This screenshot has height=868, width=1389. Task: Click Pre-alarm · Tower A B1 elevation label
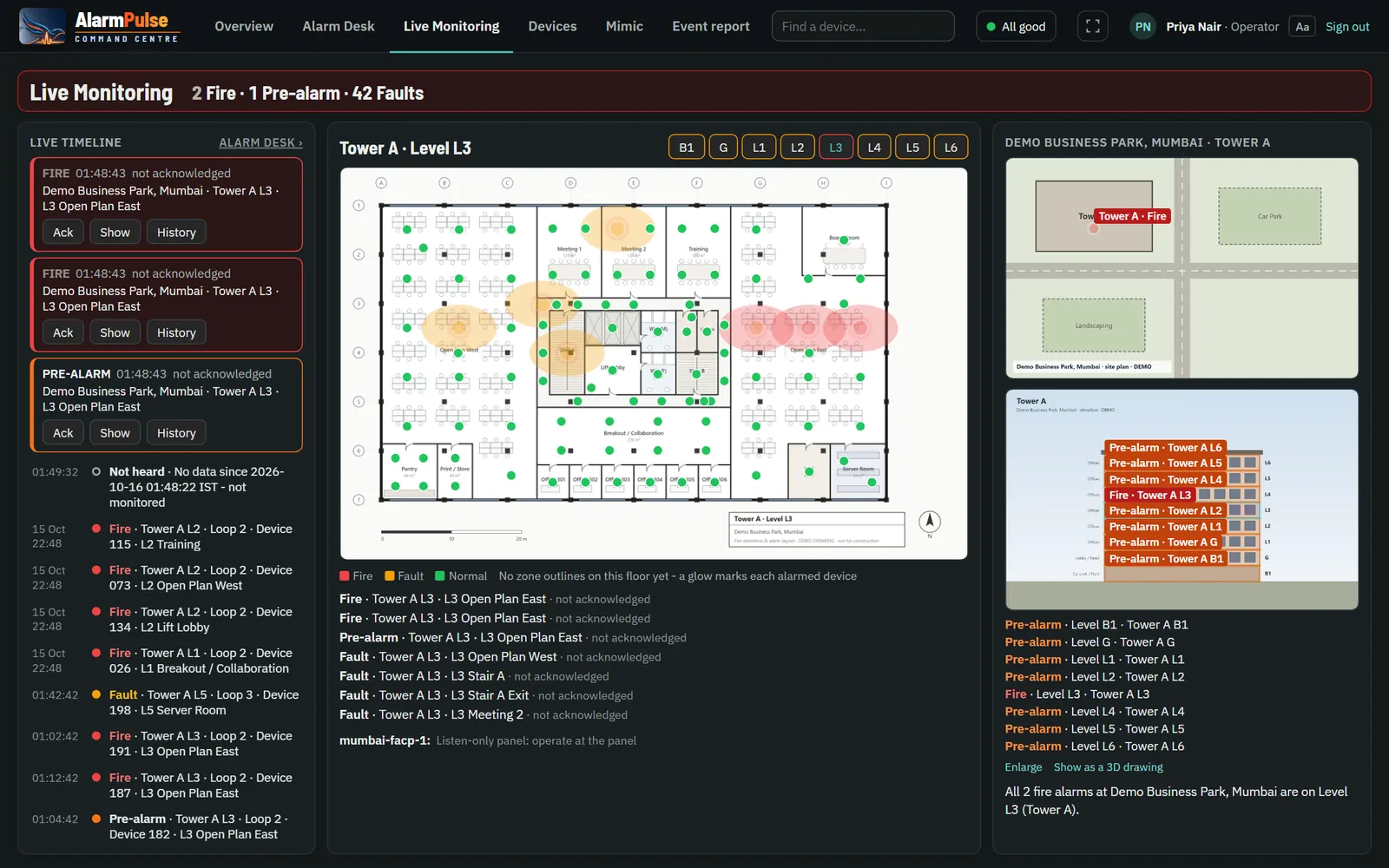[x=1166, y=559]
